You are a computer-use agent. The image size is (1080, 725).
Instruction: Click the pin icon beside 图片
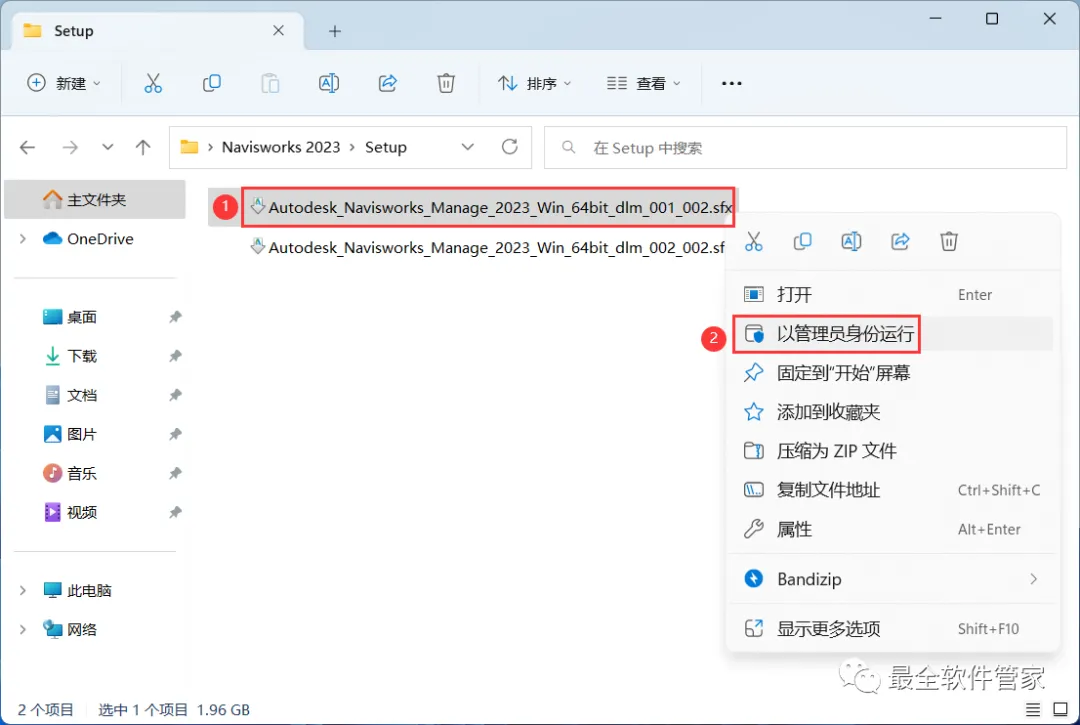(x=175, y=434)
